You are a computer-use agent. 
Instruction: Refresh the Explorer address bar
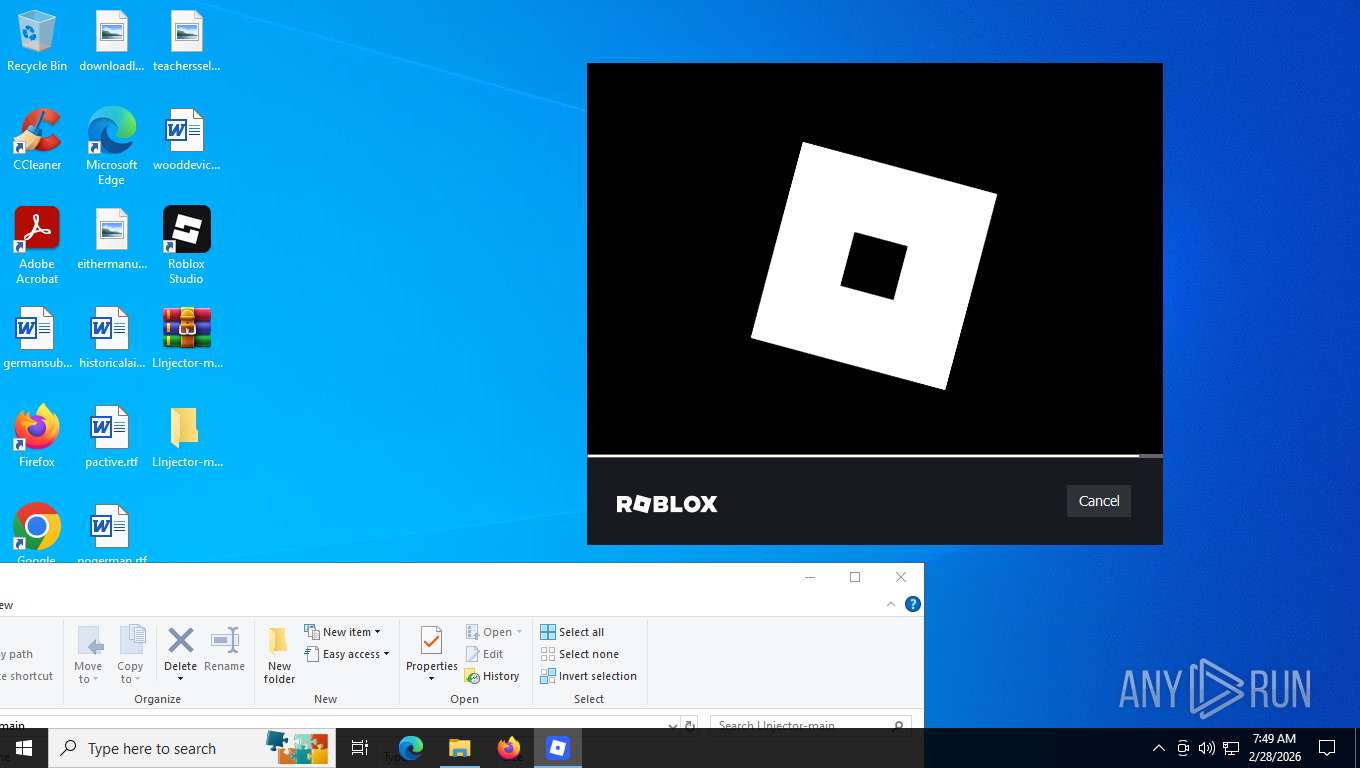689,725
